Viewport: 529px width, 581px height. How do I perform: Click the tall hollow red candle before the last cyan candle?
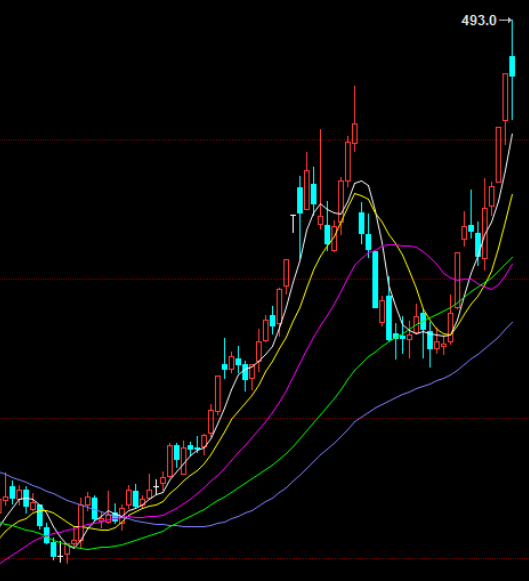pyautogui.click(x=505, y=97)
